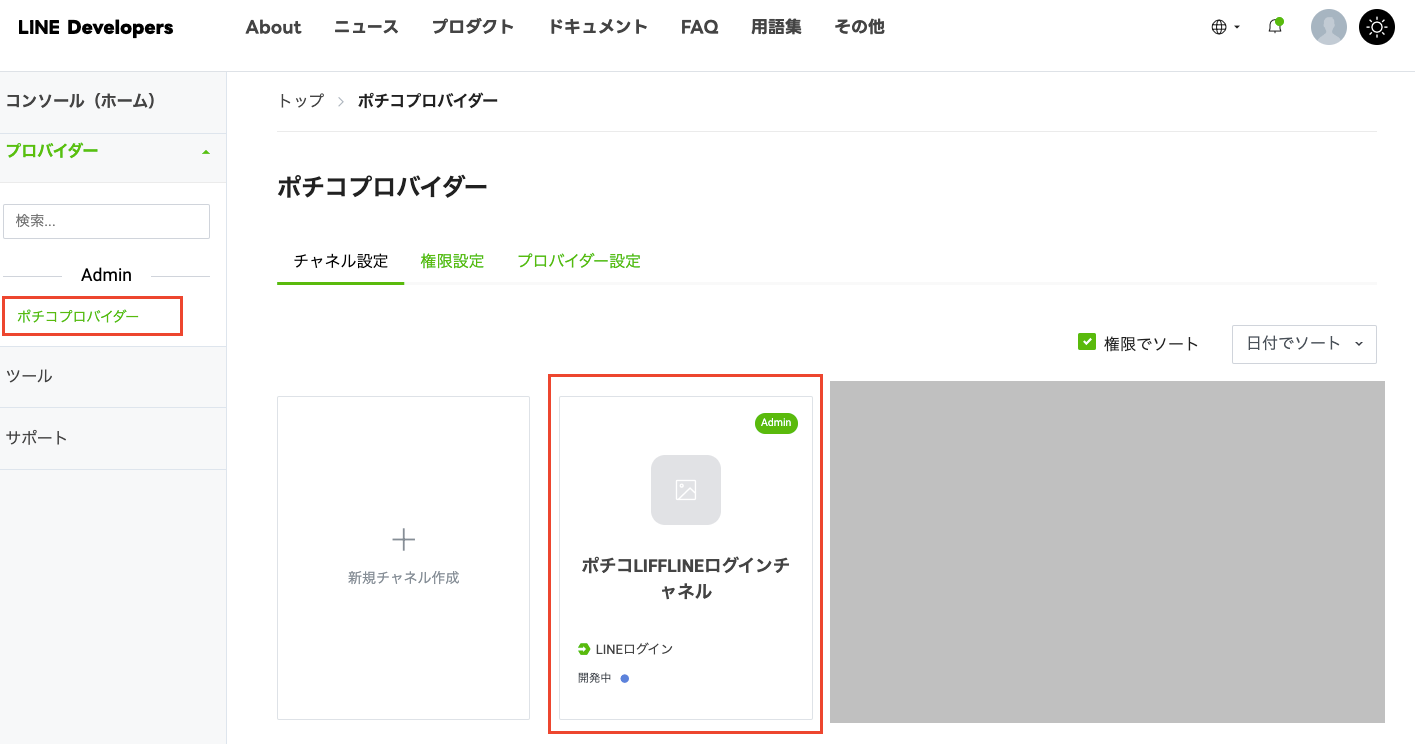Open ニュース menu
The height and width of the screenshot is (744, 1415).
tap(366, 27)
